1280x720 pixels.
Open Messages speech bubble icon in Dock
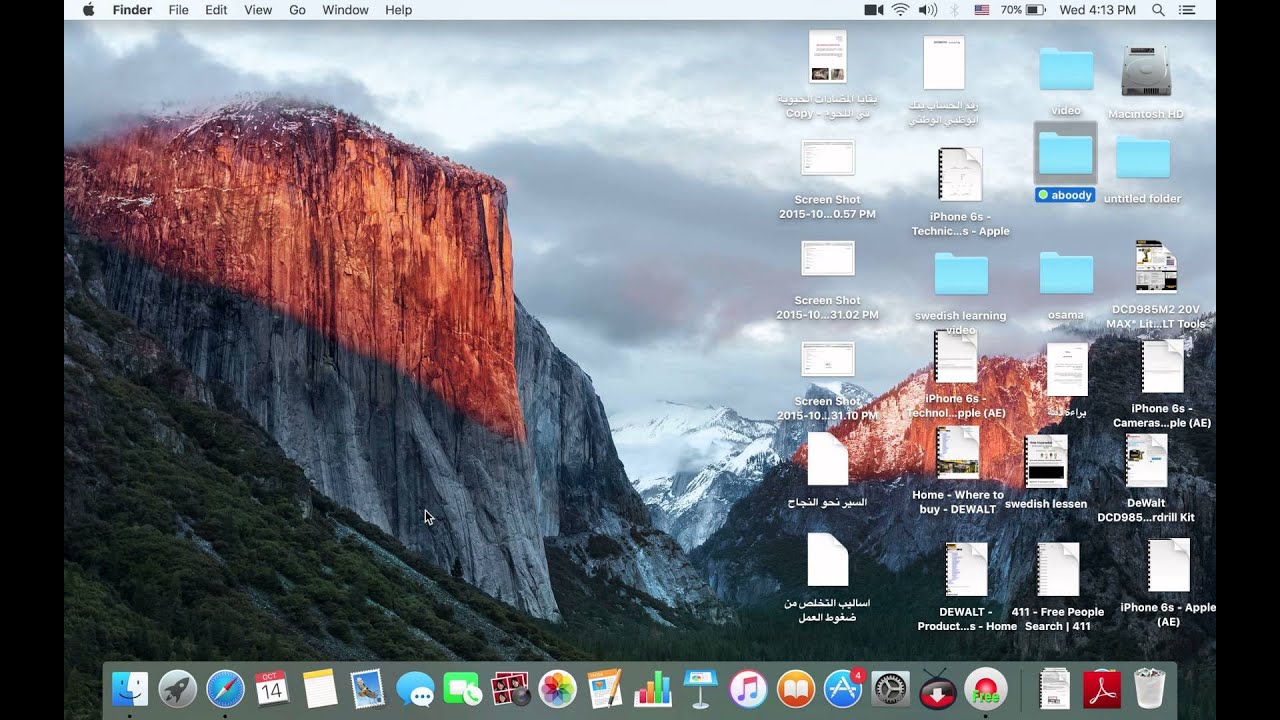[415, 689]
